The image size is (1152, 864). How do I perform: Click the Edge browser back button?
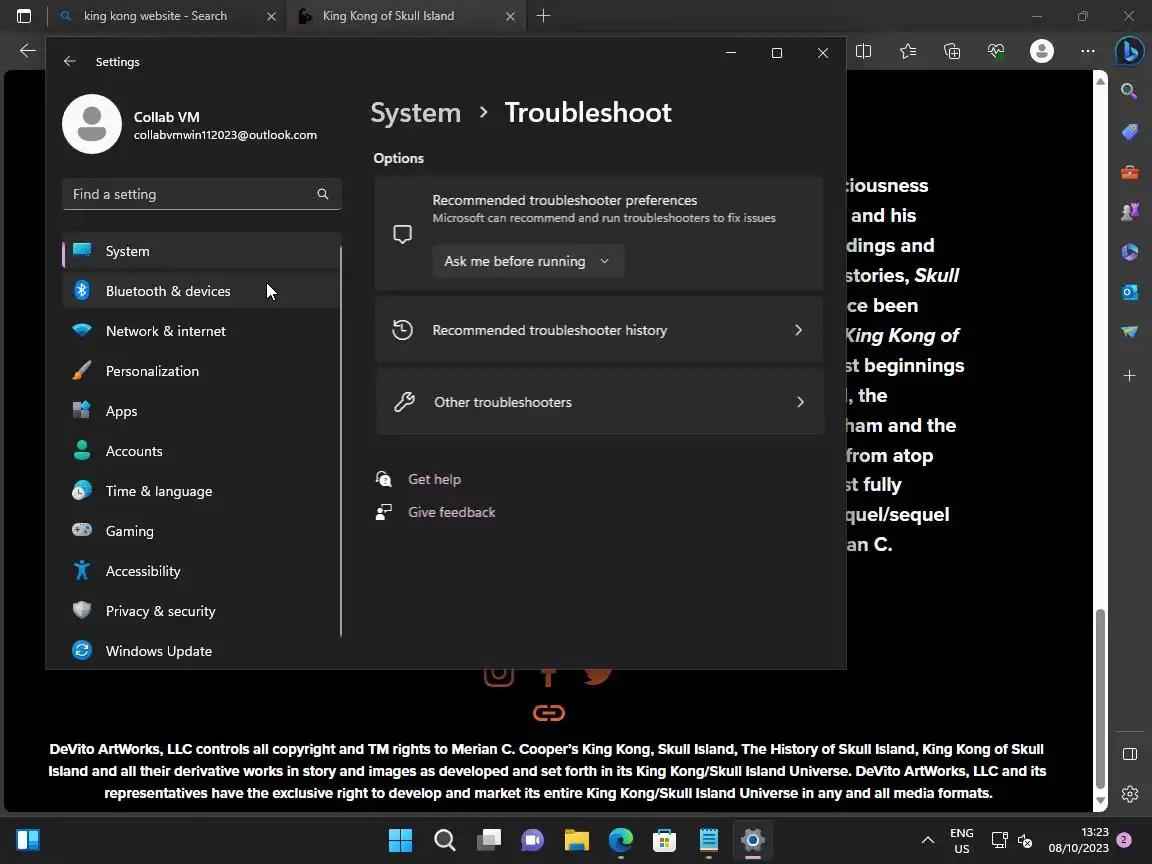[x=27, y=51]
